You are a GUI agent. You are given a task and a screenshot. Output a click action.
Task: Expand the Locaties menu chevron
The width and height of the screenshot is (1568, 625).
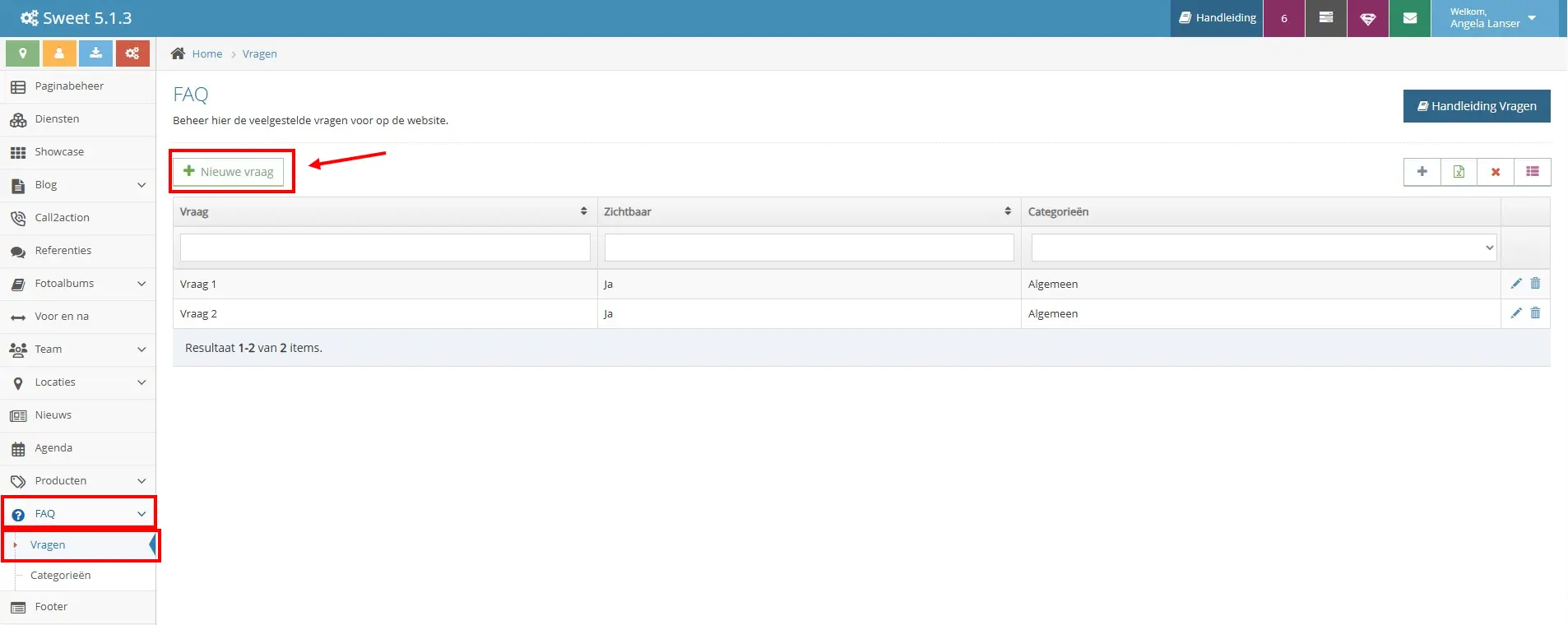point(141,382)
